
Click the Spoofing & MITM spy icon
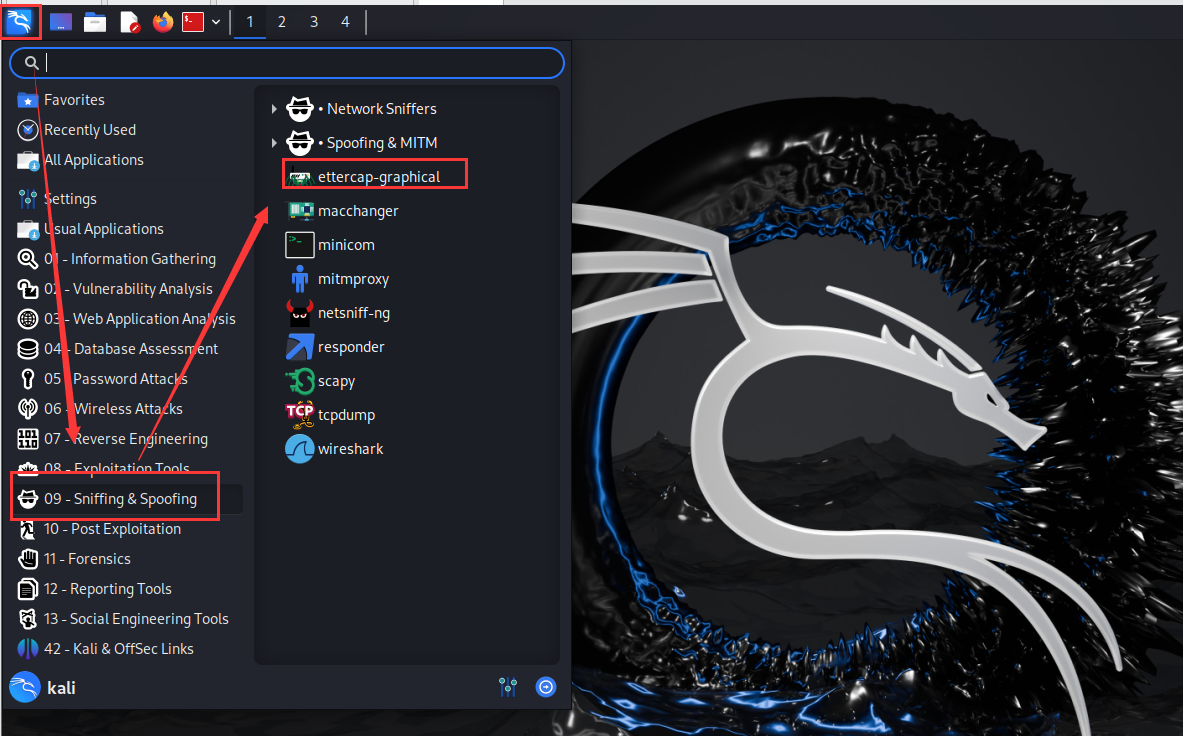coord(300,143)
